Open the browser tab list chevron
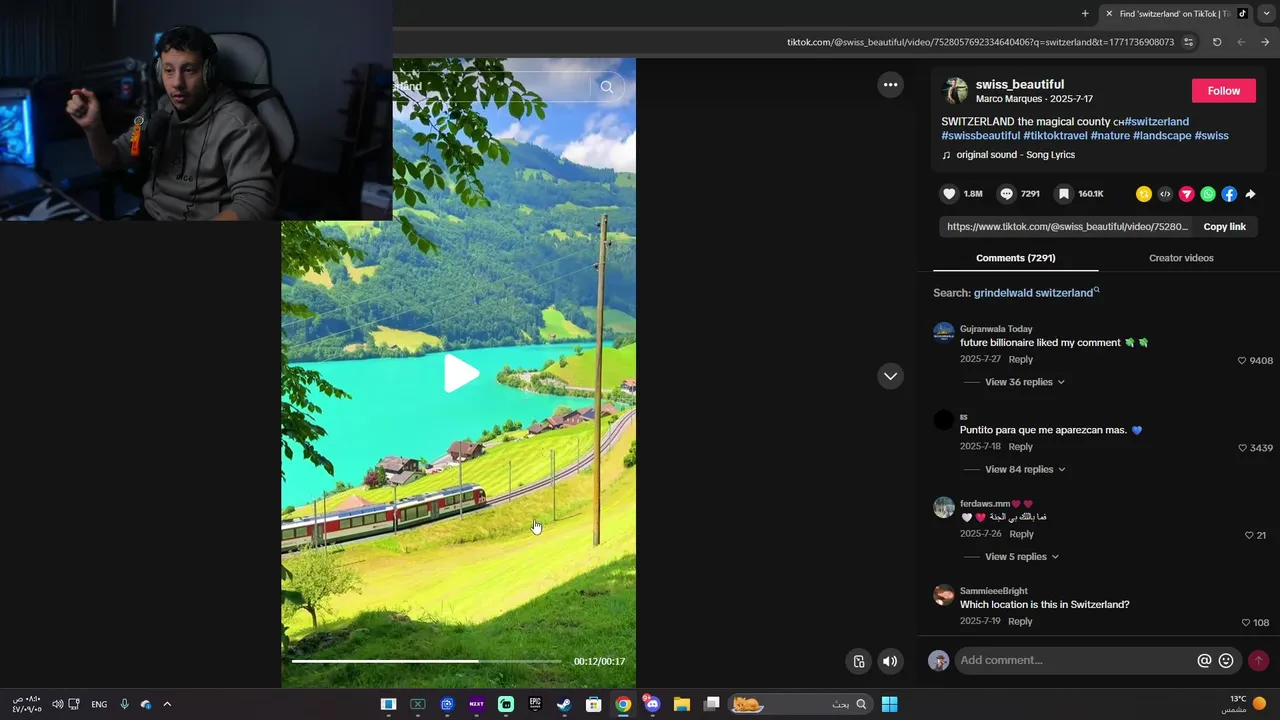 pos(1266,13)
